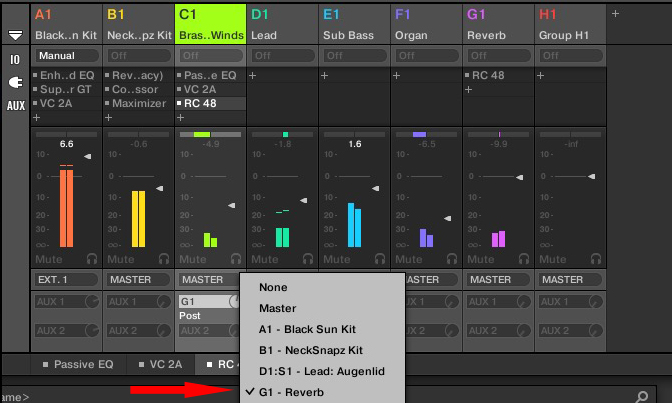
Task: Open the AUX 1 dropdown on B1
Action: 132,301
